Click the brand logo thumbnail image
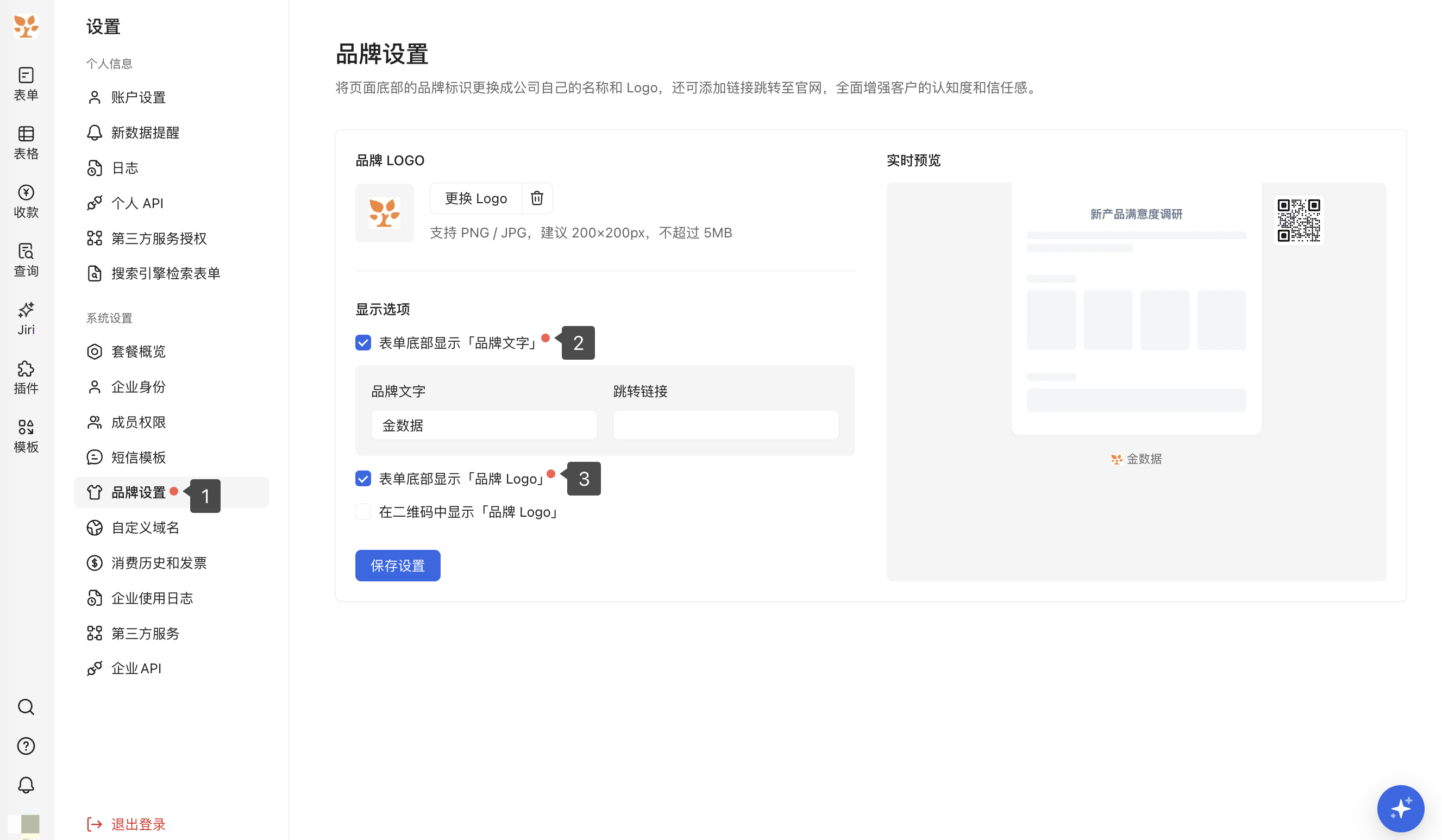The width and height of the screenshot is (1442, 840). pyautogui.click(x=385, y=213)
